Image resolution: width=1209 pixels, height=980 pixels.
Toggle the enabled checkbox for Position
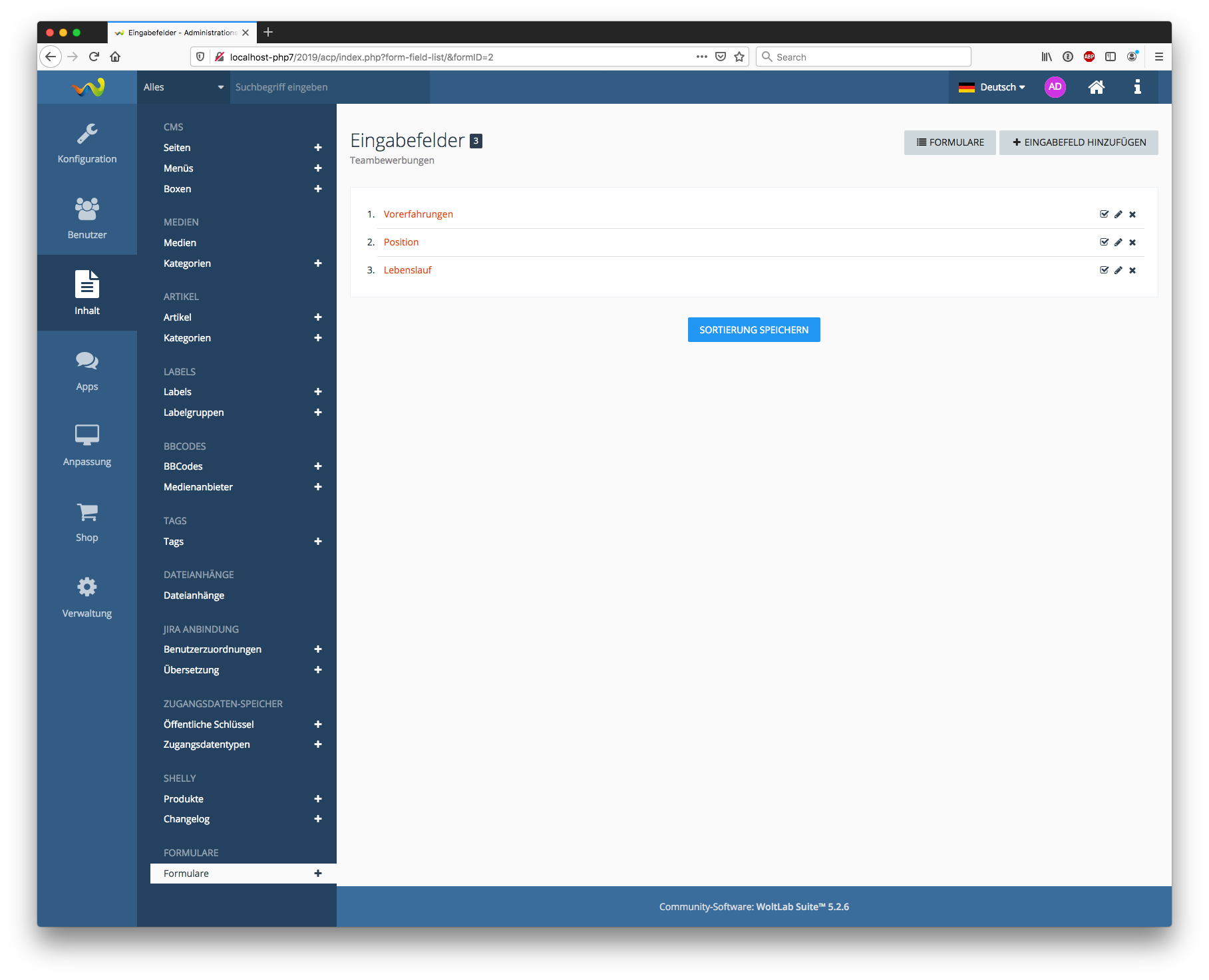(1104, 242)
